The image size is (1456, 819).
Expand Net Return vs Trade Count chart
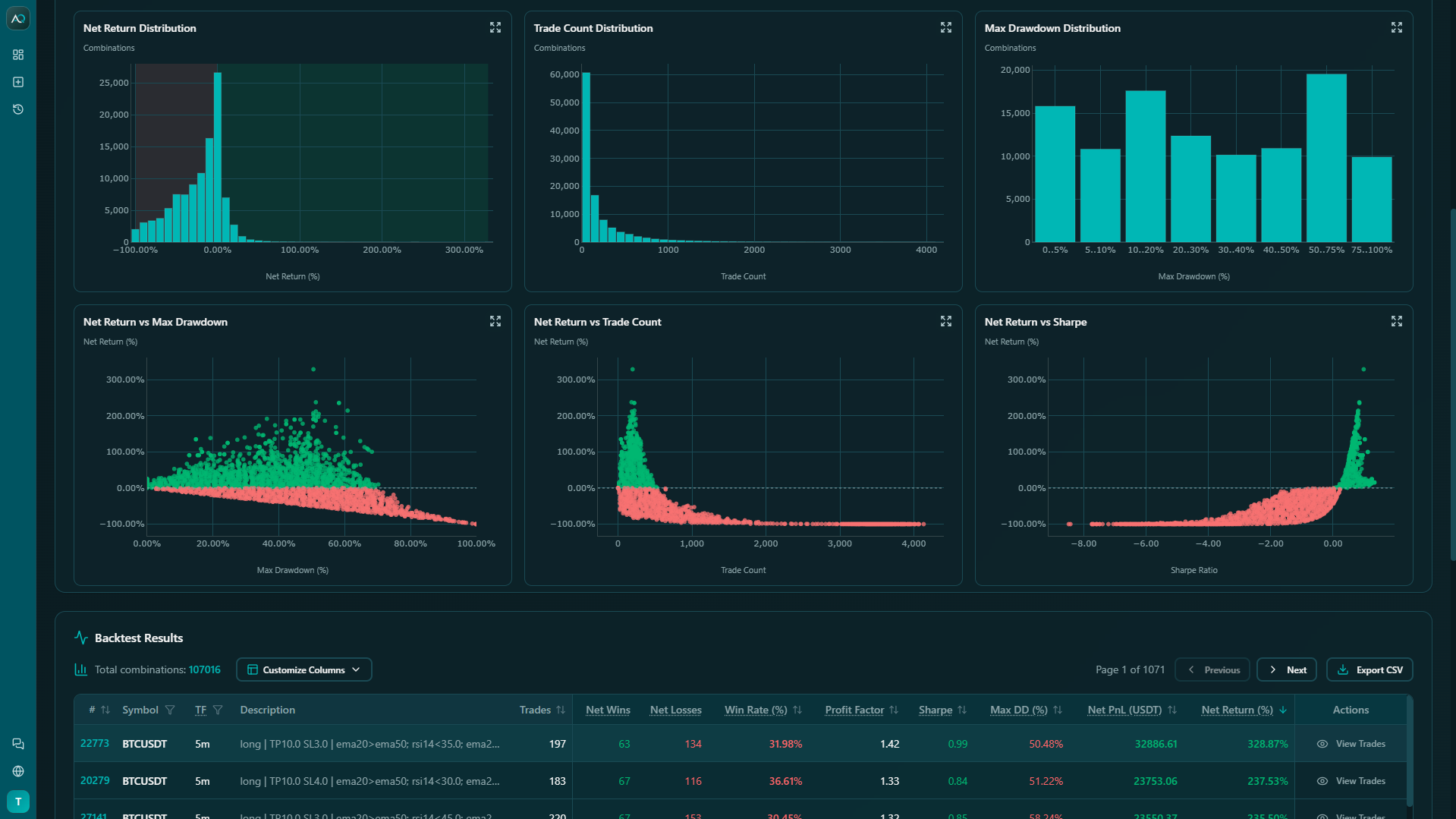(x=946, y=321)
